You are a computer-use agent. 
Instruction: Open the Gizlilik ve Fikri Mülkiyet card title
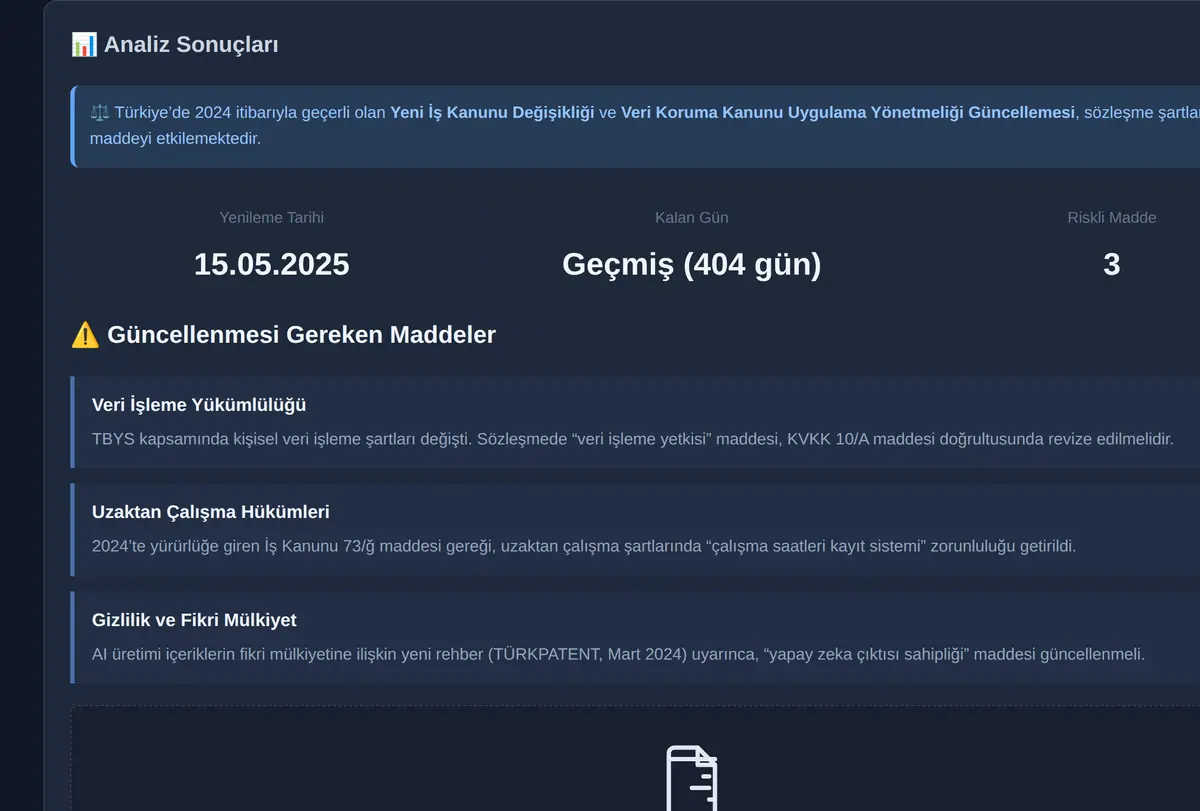194,620
